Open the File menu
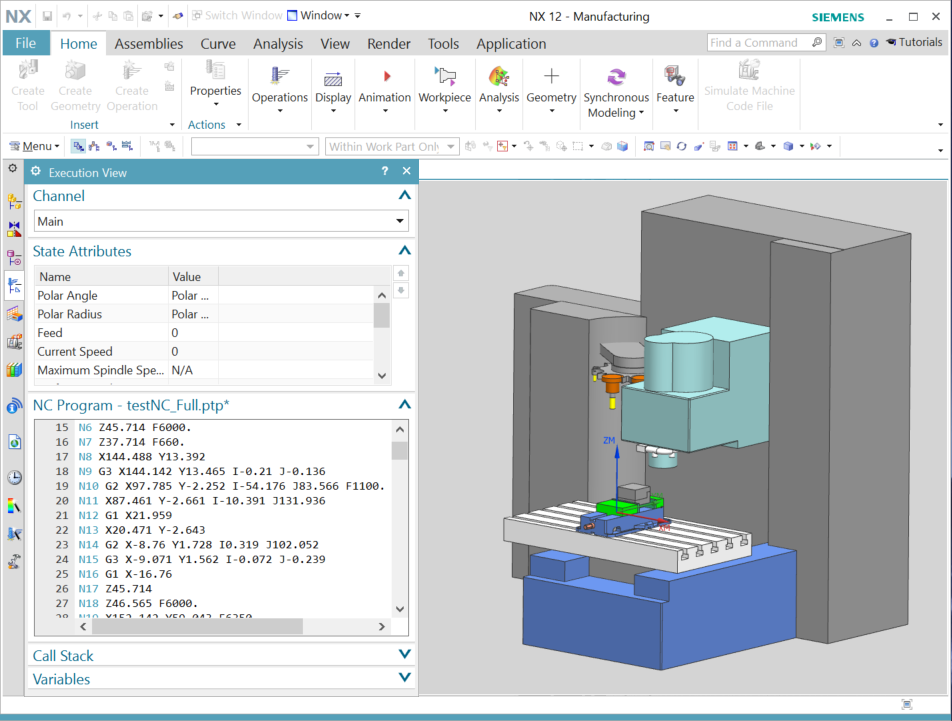952x721 pixels. 26,44
